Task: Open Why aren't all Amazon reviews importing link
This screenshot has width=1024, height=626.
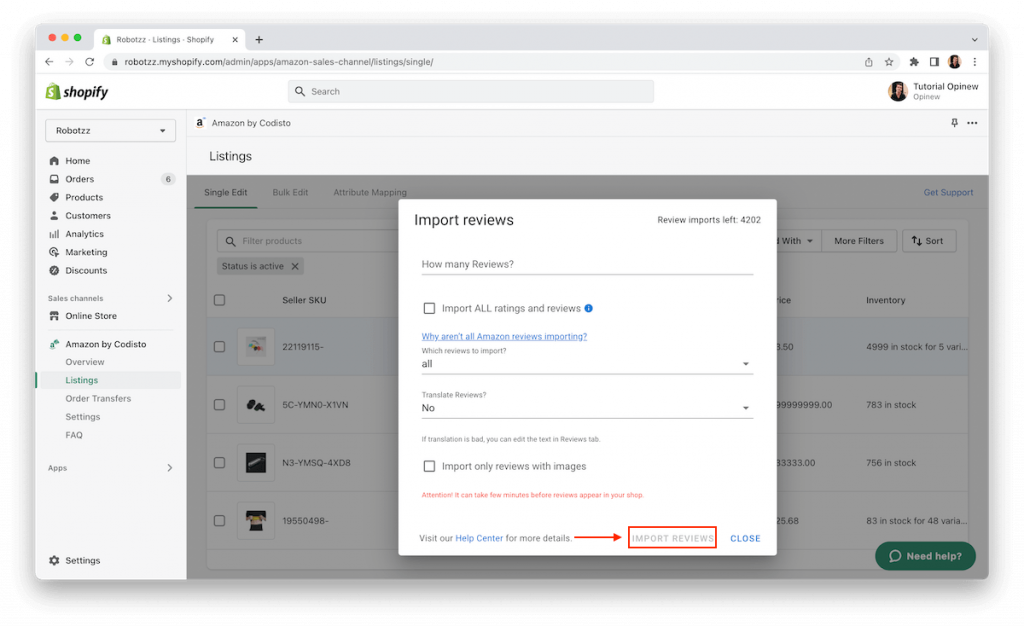Action: pos(504,336)
